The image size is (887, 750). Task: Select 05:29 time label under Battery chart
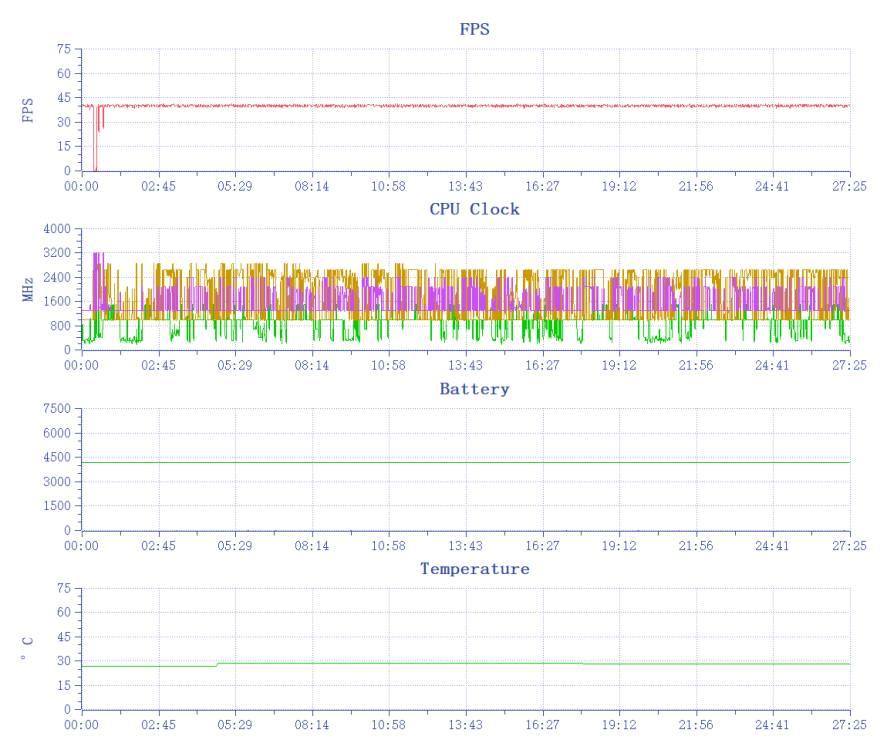tap(235, 545)
